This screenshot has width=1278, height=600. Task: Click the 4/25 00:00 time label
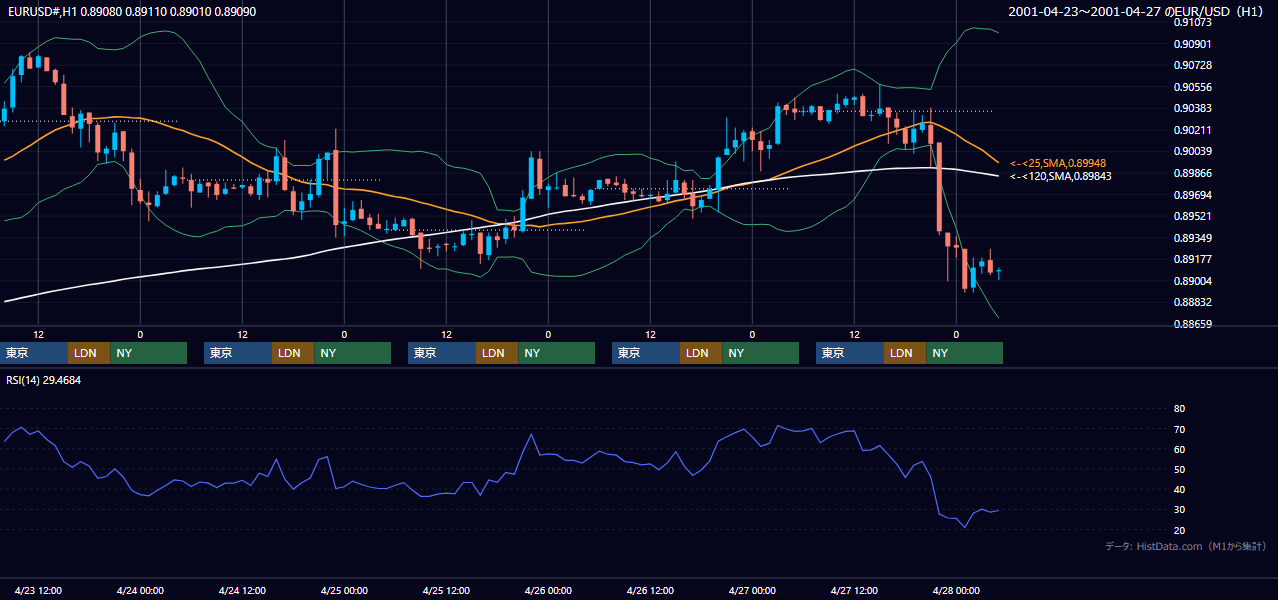tap(345, 590)
